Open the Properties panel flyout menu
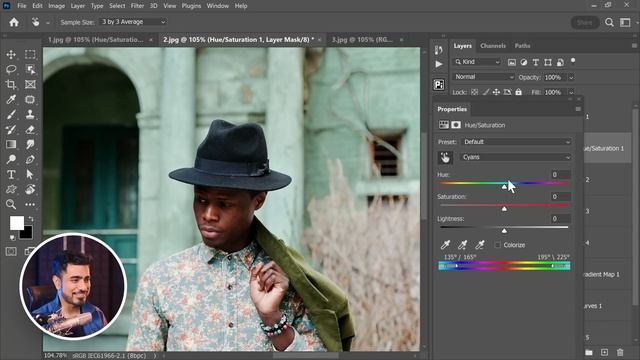 578,109
